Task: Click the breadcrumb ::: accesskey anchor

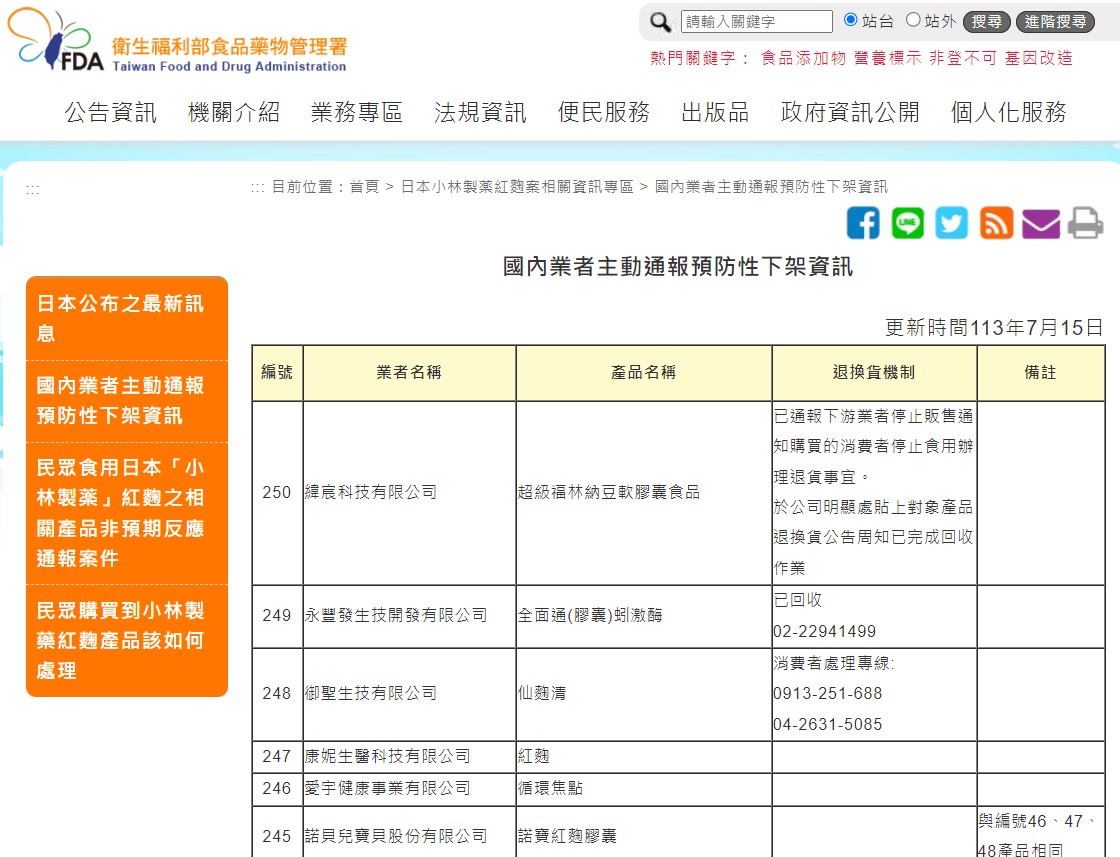Action: 258,188
